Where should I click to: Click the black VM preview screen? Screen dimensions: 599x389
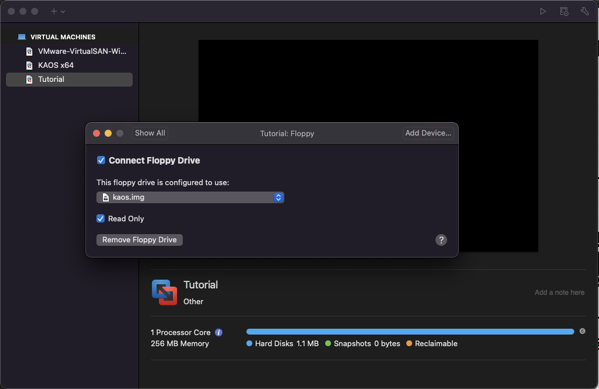pyautogui.click(x=368, y=80)
